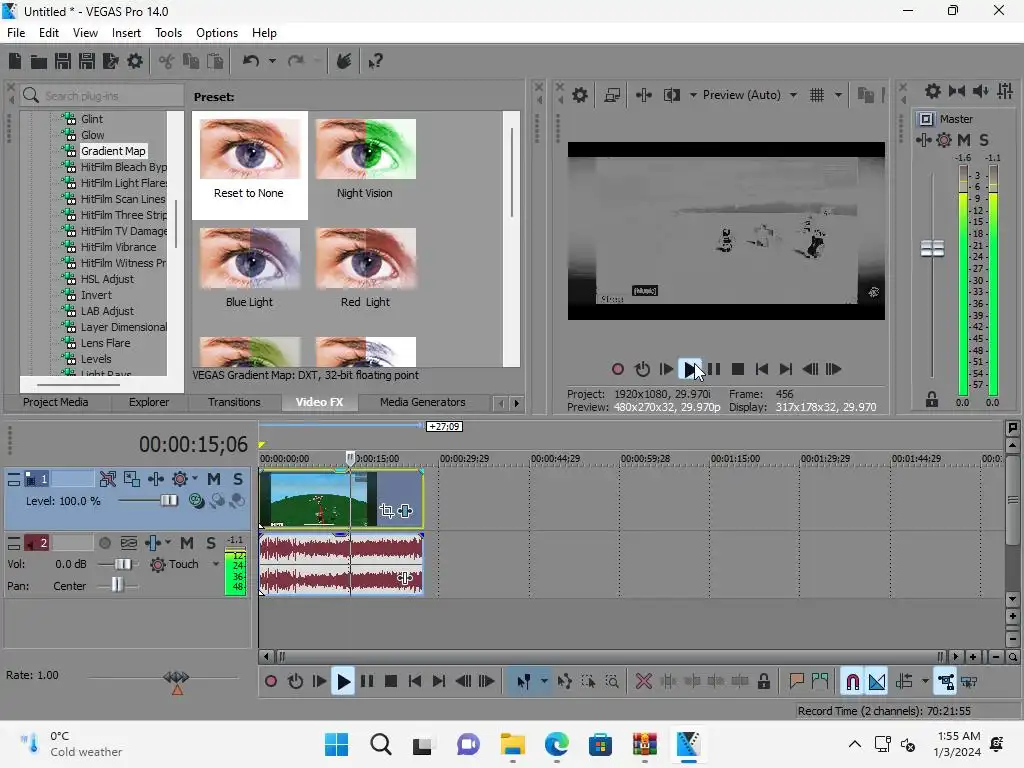1024x768 pixels.
Task: Open the File menu
Action: coord(16,33)
